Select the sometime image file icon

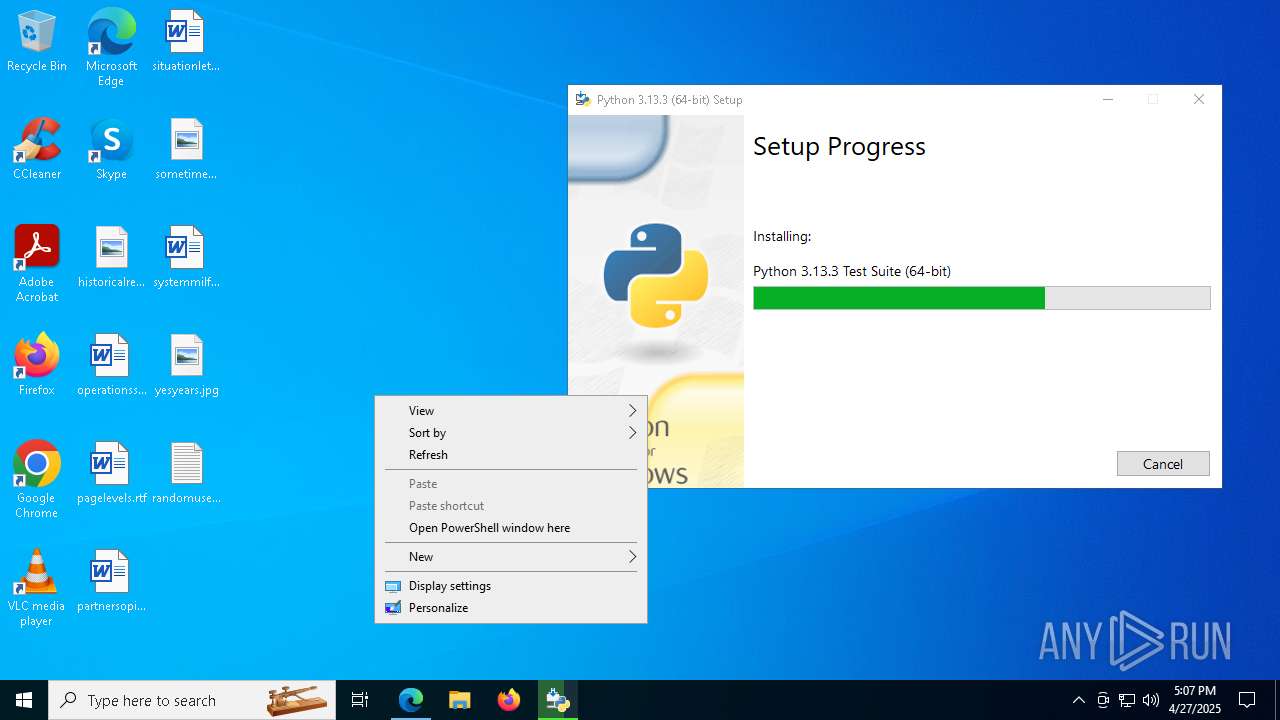pyautogui.click(x=186, y=150)
